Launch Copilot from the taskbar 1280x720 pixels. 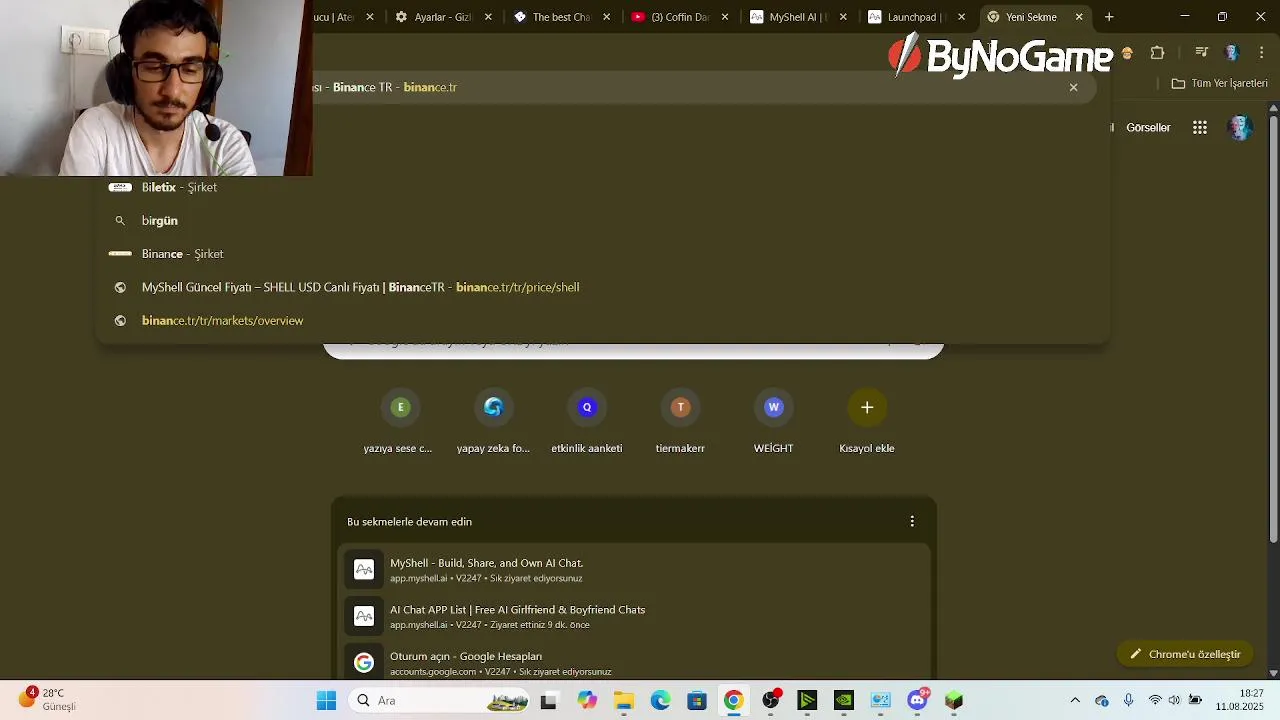pyautogui.click(x=587, y=701)
